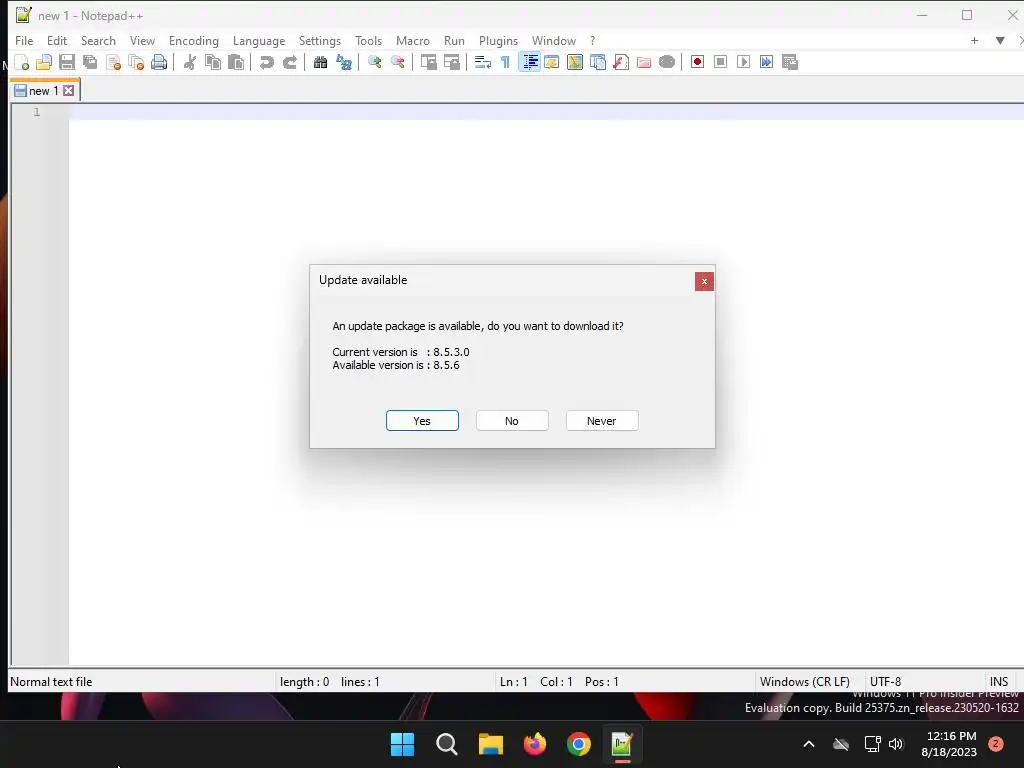Click No in Update available dialog
Screen dimensions: 1024x768
(512, 421)
